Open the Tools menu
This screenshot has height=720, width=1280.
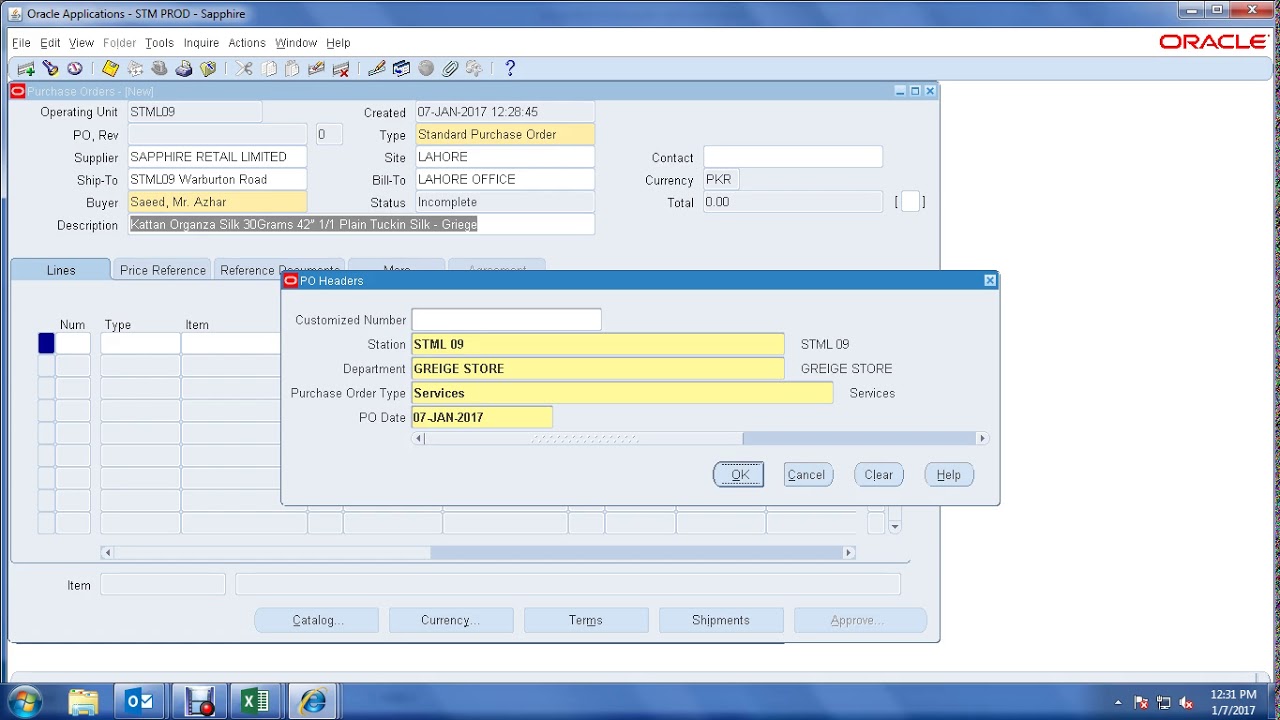(159, 43)
